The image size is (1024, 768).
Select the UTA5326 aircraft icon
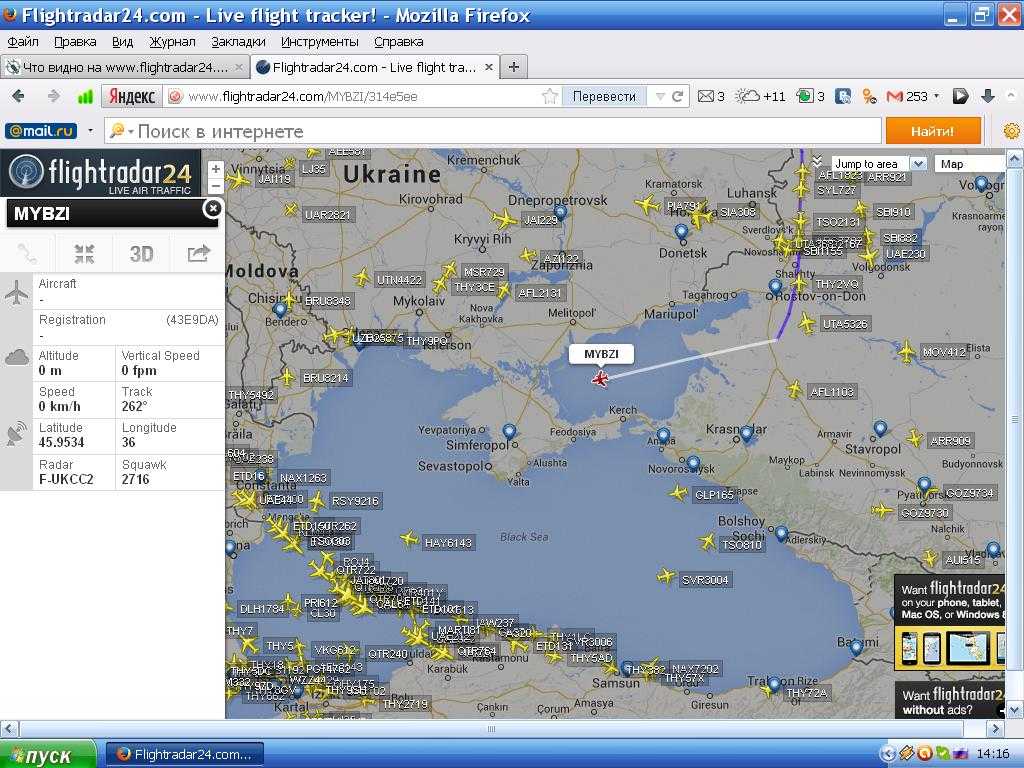pyautogui.click(x=807, y=323)
